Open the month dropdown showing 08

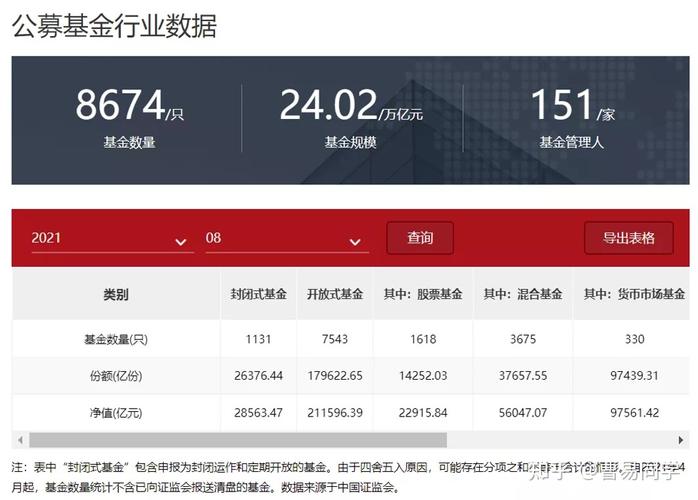coord(287,239)
